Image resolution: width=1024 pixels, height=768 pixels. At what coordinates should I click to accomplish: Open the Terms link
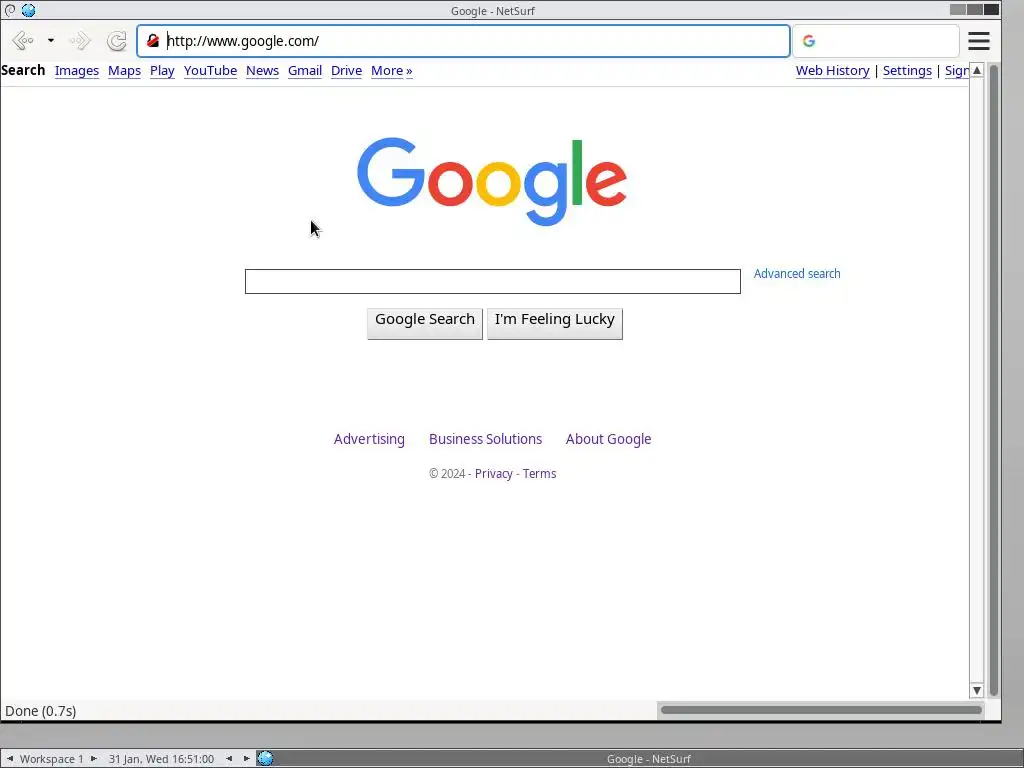539,473
